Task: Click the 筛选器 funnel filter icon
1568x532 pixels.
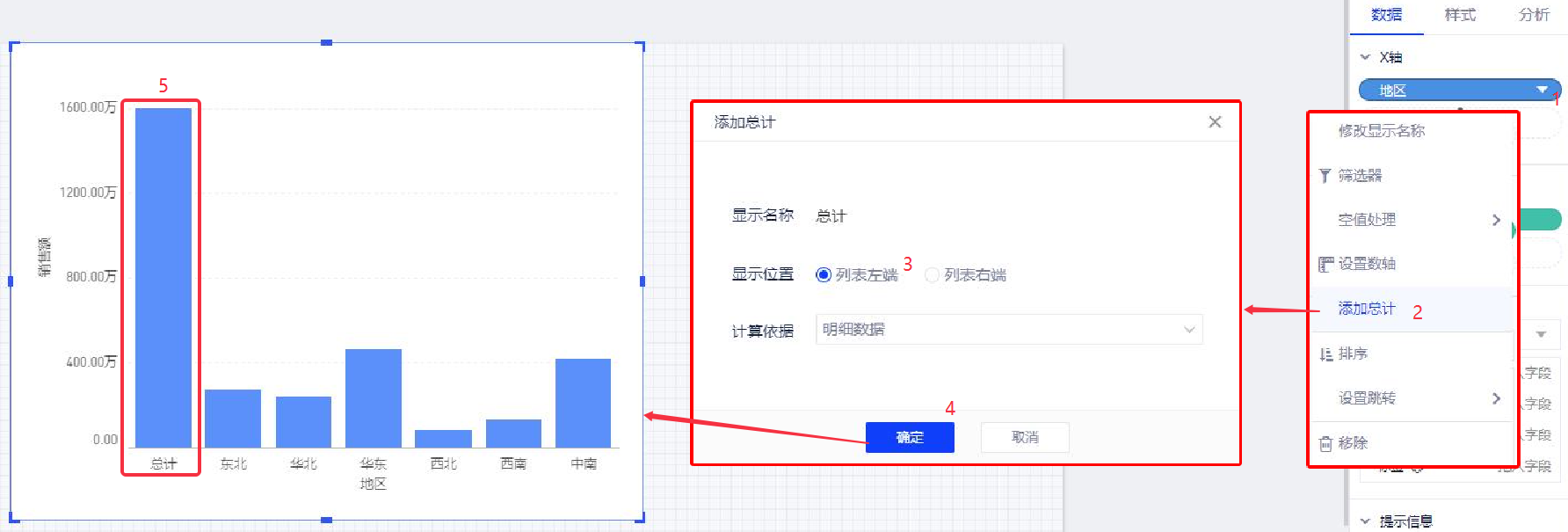Action: click(1325, 176)
